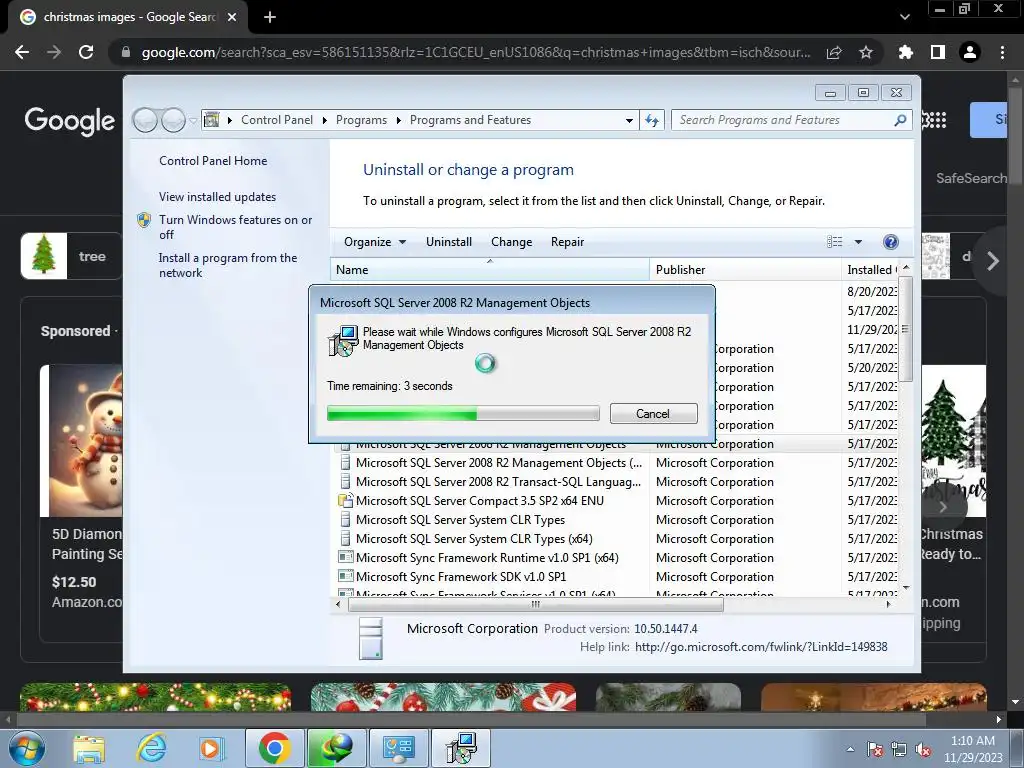Sort by Publisher column header
The width and height of the screenshot is (1024, 768).
(x=745, y=270)
